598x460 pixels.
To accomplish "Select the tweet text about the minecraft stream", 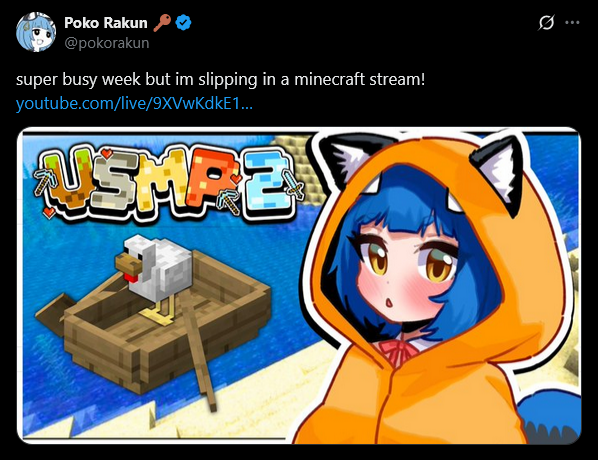I will coord(220,80).
